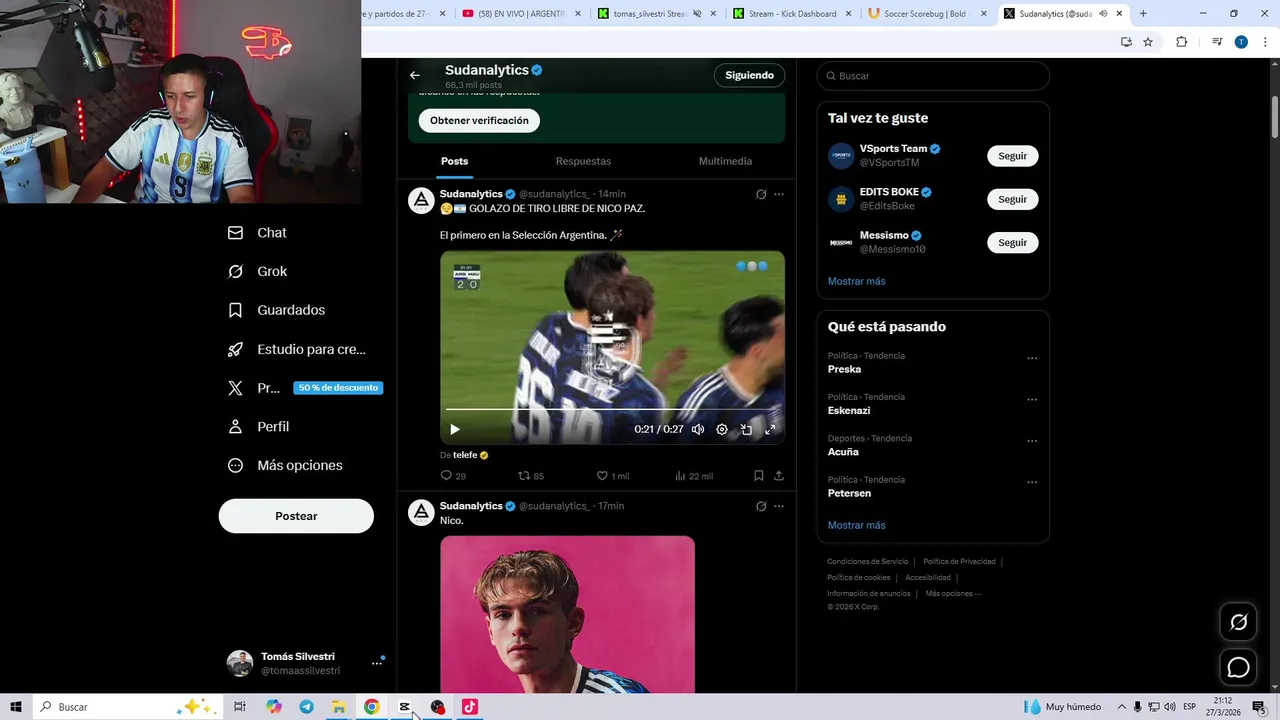The image size is (1280, 720).
Task: Click Obtener verificación button
Action: pyautogui.click(x=479, y=121)
